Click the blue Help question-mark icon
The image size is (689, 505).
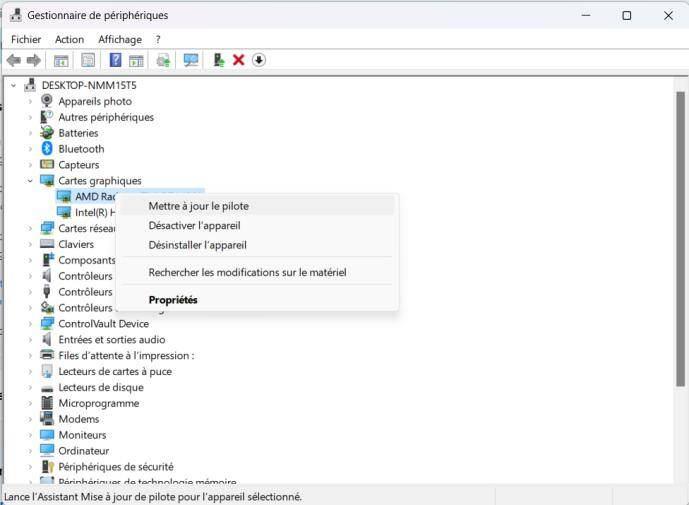tap(115, 60)
